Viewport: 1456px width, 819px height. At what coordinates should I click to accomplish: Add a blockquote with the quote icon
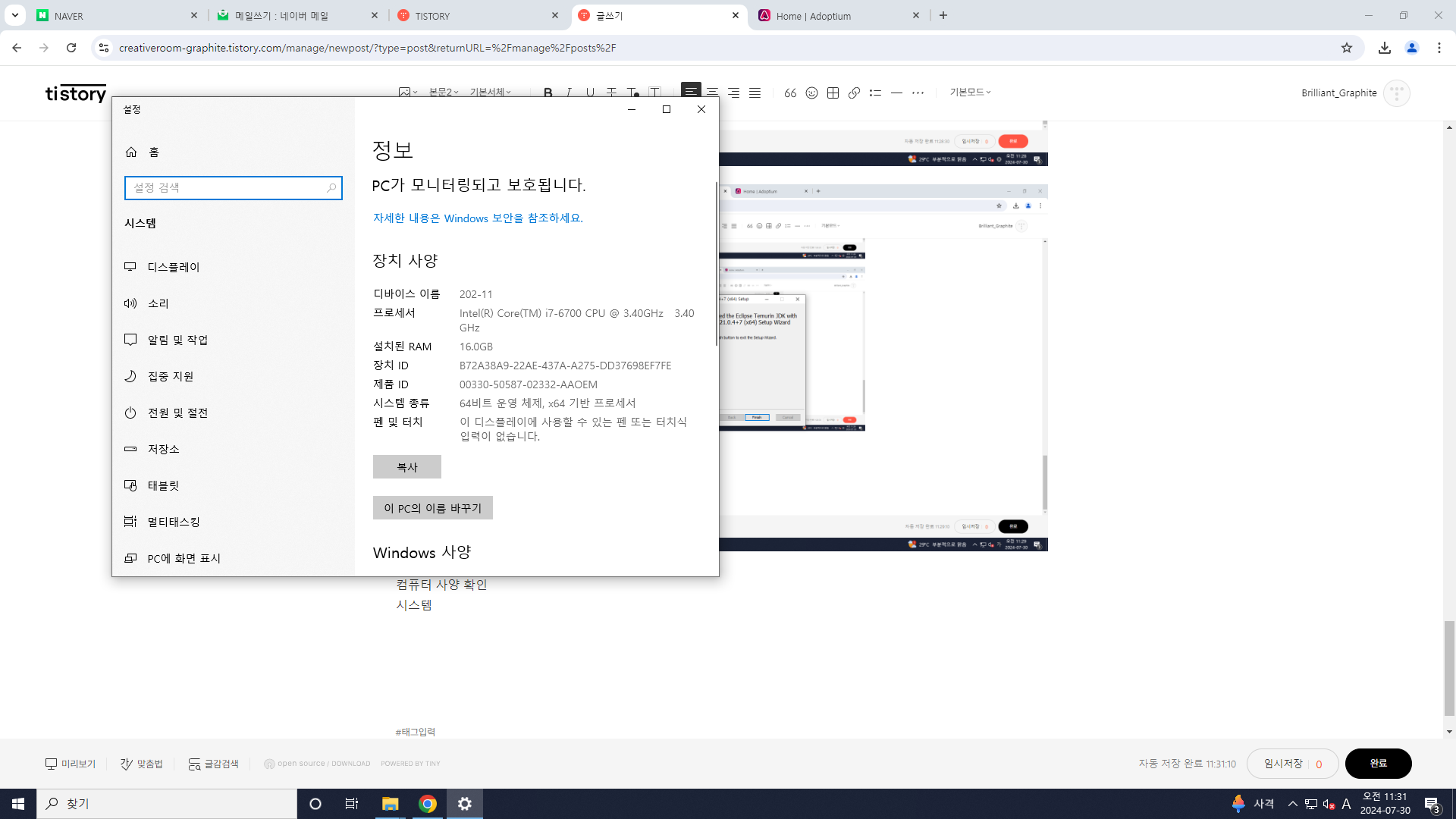point(790,93)
